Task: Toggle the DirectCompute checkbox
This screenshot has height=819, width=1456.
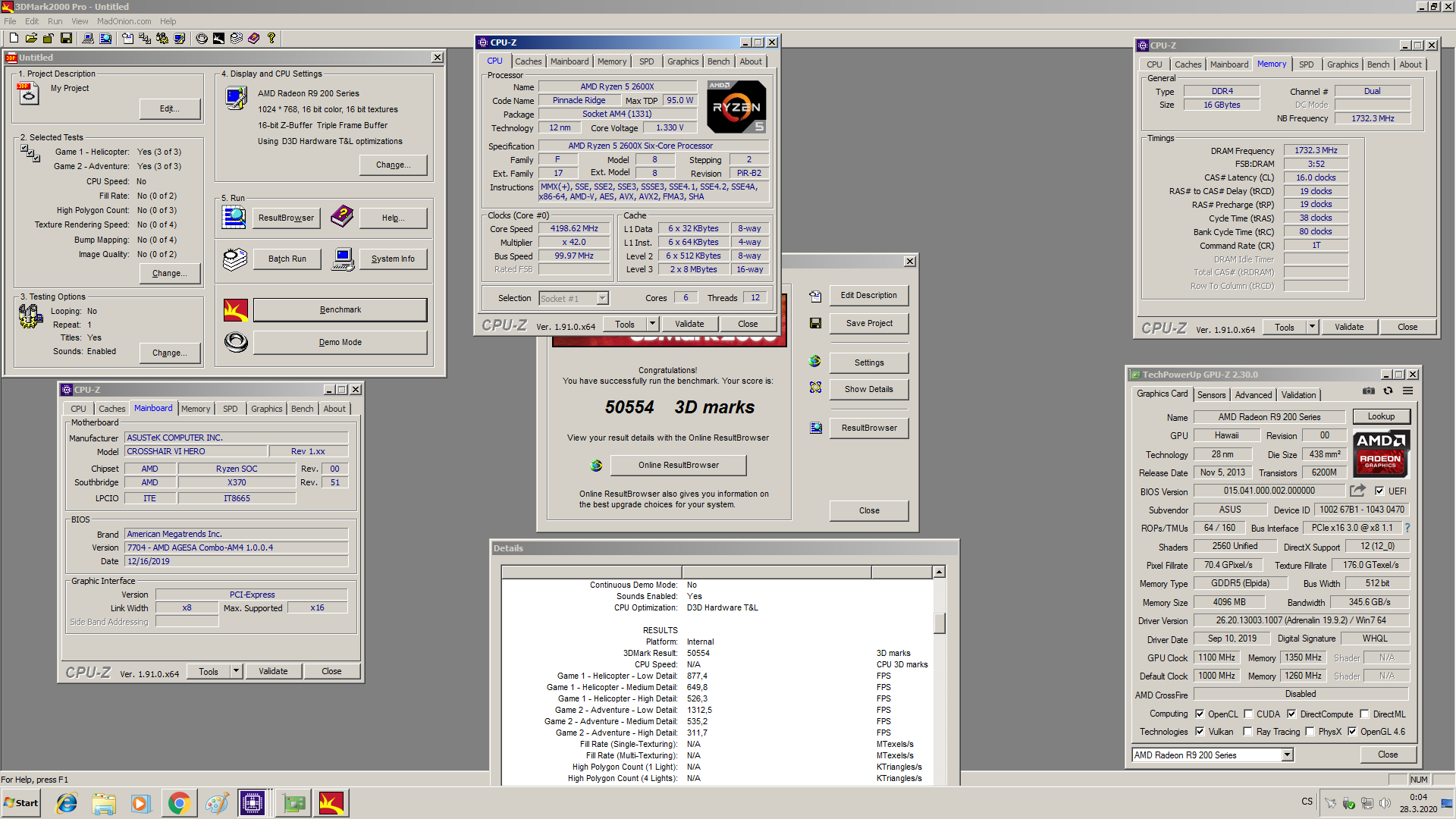Action: (1291, 714)
